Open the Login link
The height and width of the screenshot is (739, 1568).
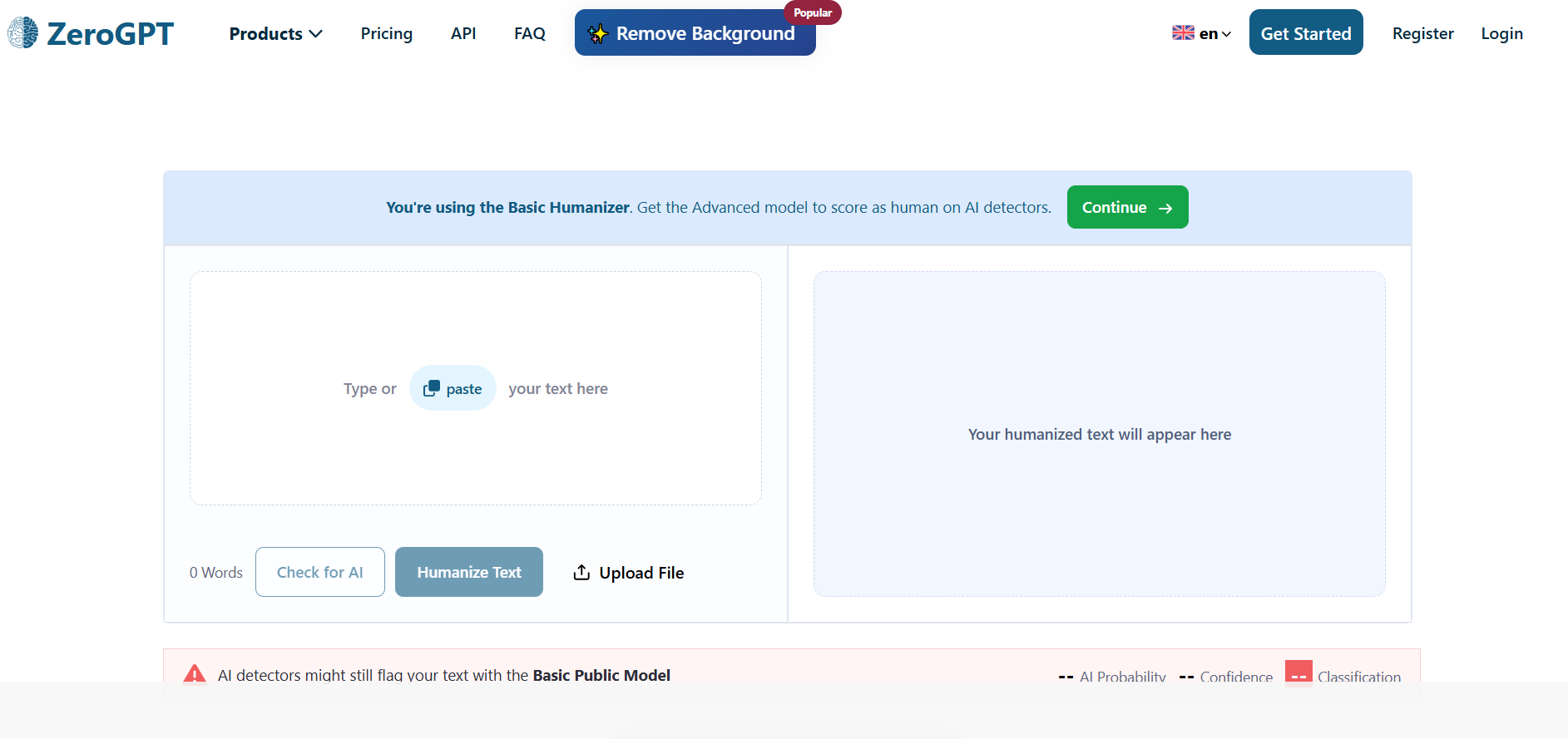tap(1502, 33)
